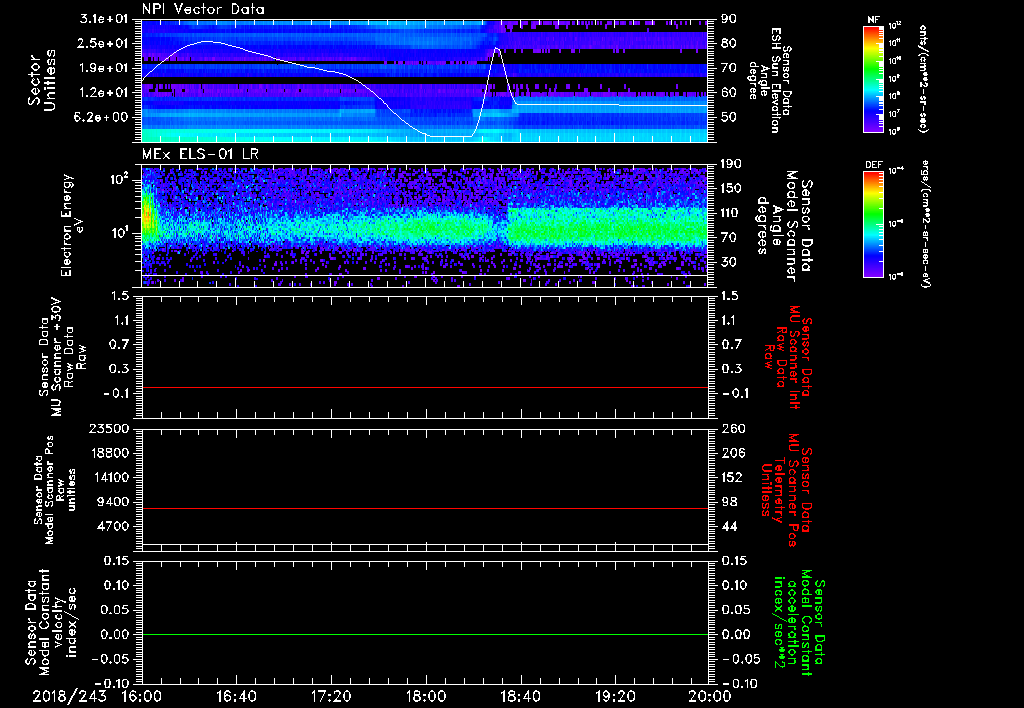Click the 2.5e+01 sector axis value
The height and width of the screenshot is (708, 1024).
(104, 43)
